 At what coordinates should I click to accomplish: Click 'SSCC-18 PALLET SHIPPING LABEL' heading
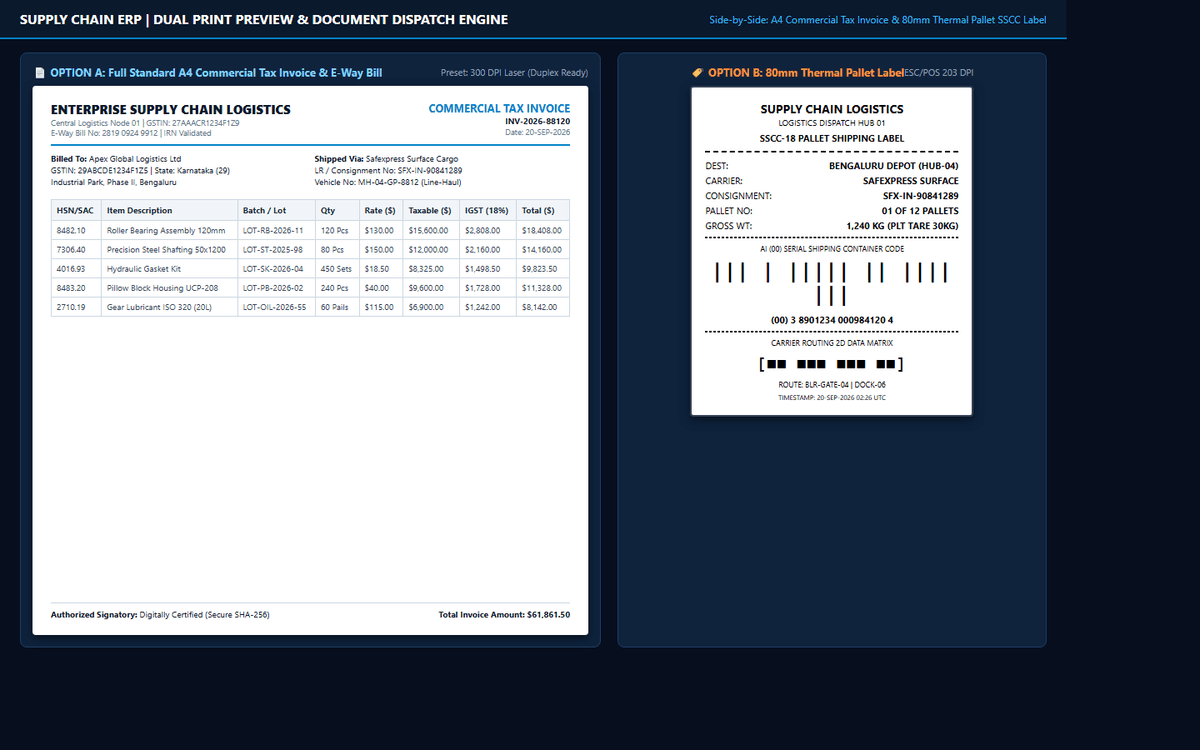(832, 138)
